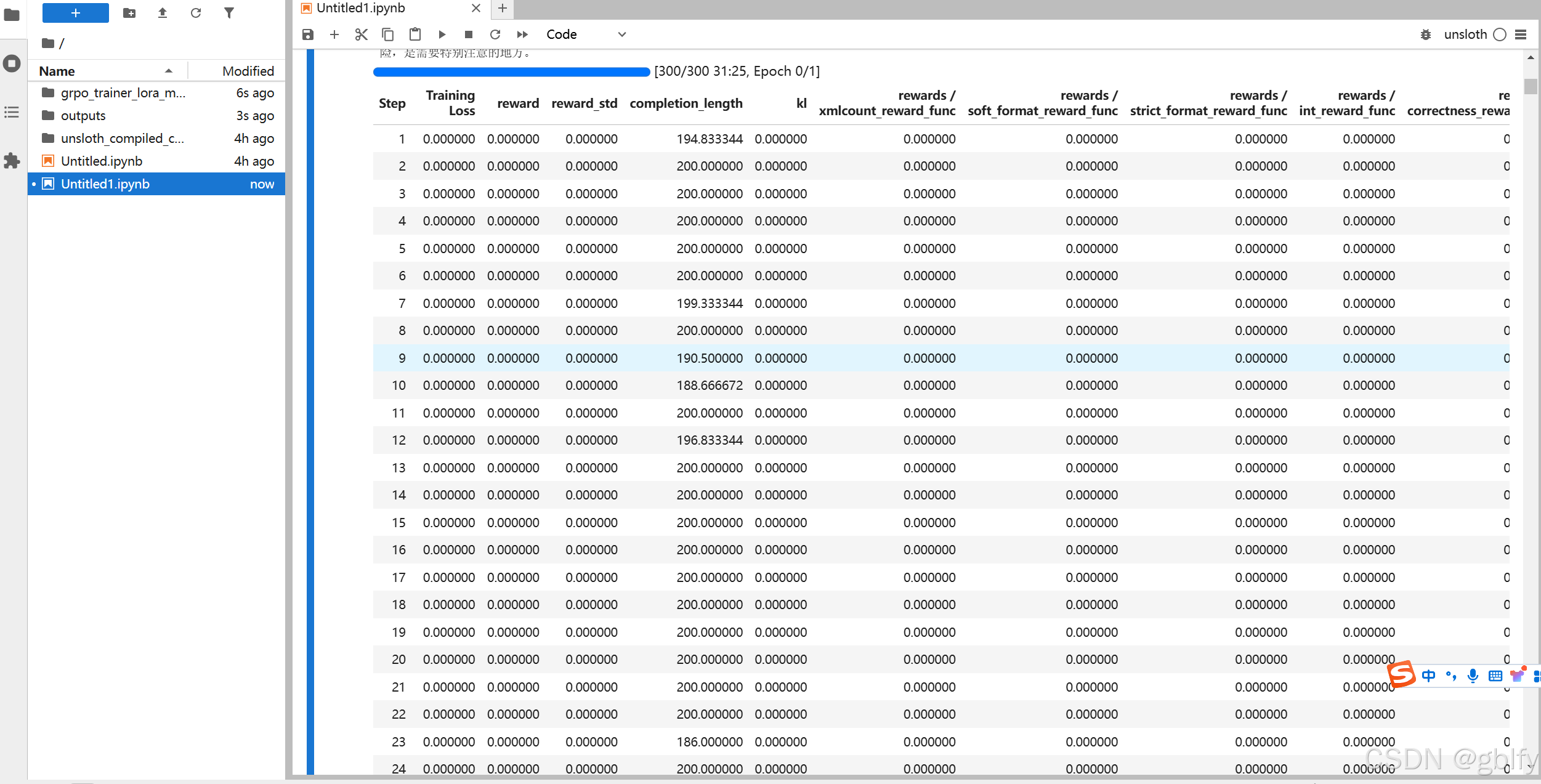Viewport: 1541px width, 784px height.
Task: Open new launcher tab with plus
Action: pyautogui.click(x=503, y=9)
